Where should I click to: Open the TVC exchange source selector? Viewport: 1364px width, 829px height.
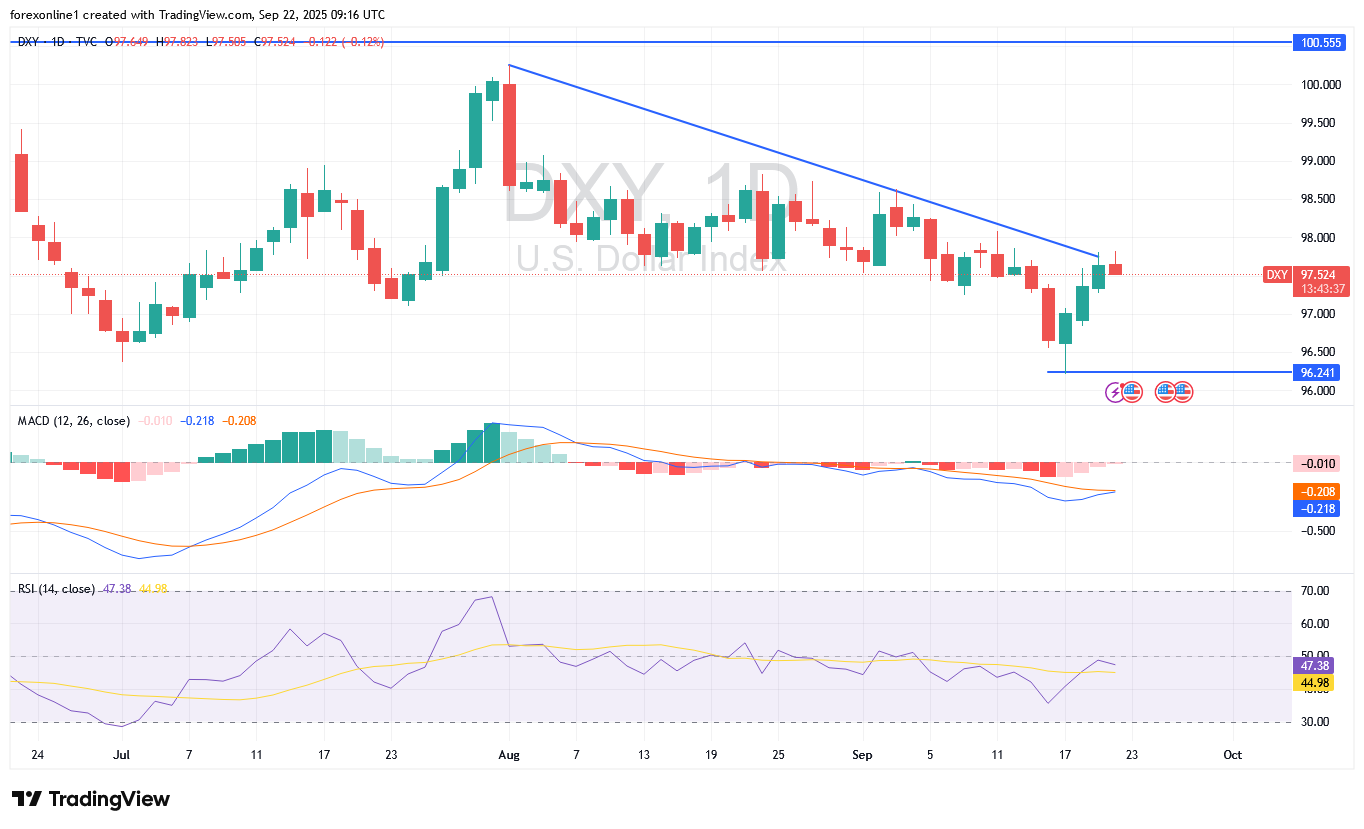85,43
